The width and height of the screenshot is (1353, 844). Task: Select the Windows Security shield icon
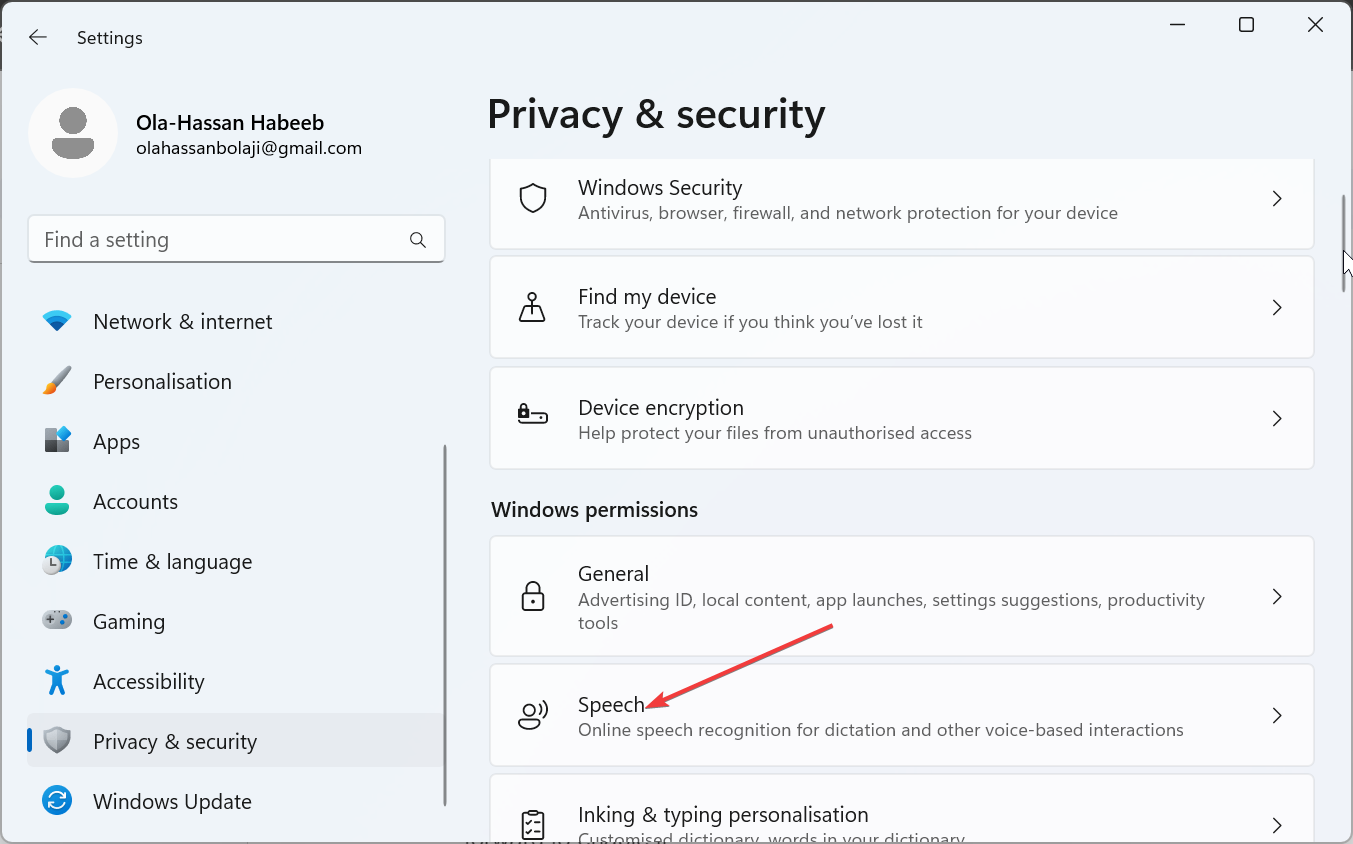point(533,198)
